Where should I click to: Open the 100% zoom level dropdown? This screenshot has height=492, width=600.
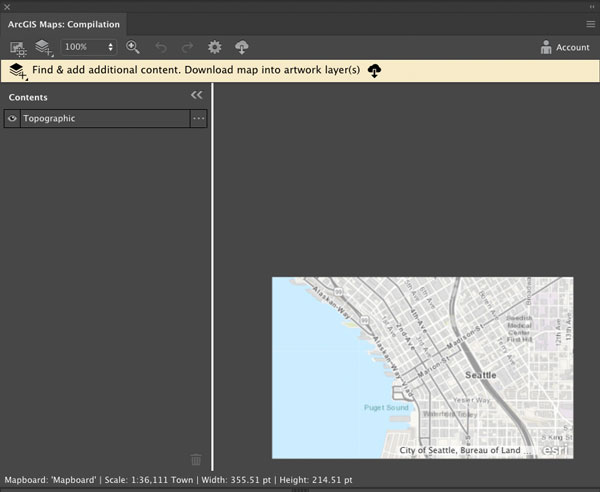coord(89,47)
